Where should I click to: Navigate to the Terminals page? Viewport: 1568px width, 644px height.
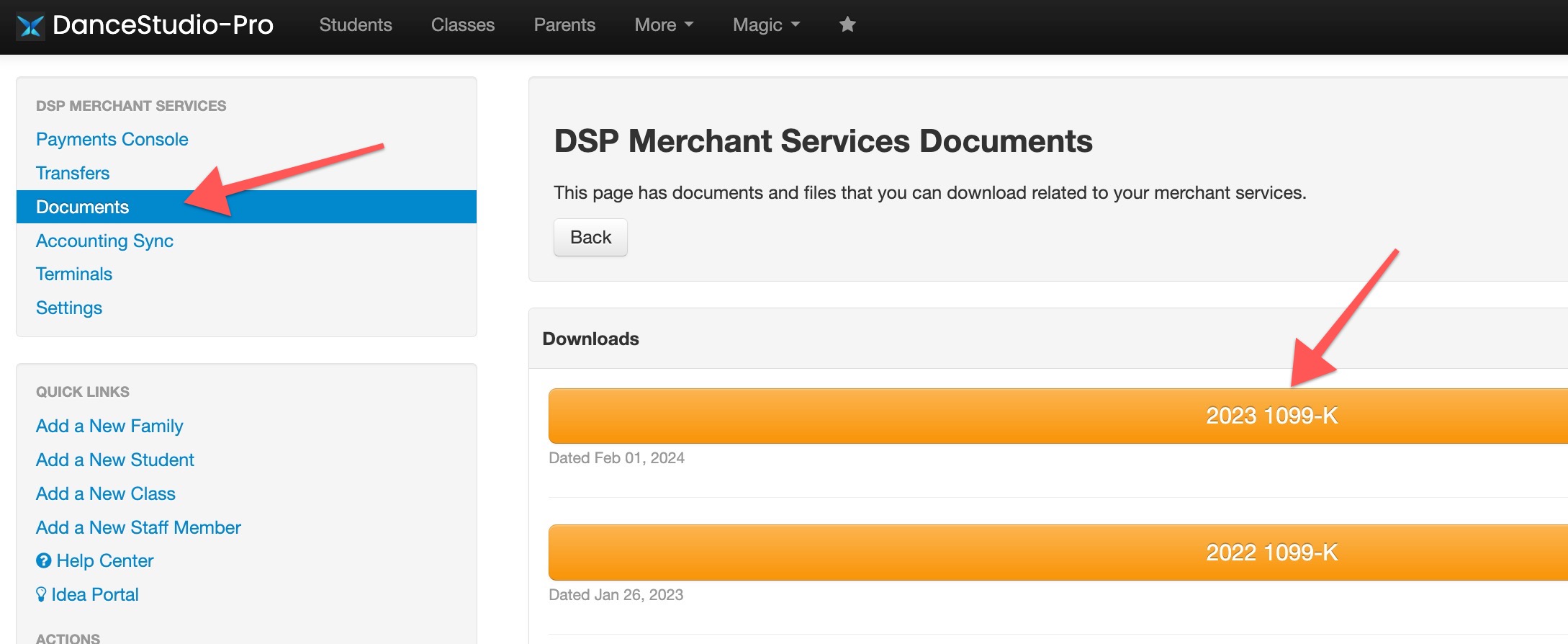point(74,274)
